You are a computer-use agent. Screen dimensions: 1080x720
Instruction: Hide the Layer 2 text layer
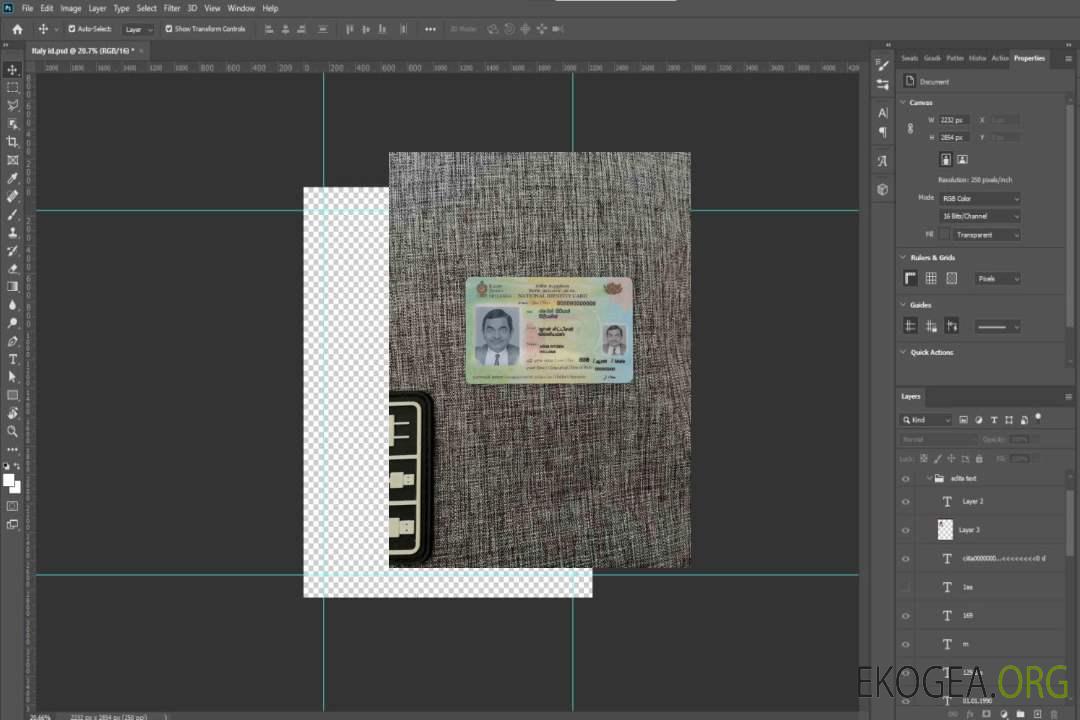[x=906, y=502]
